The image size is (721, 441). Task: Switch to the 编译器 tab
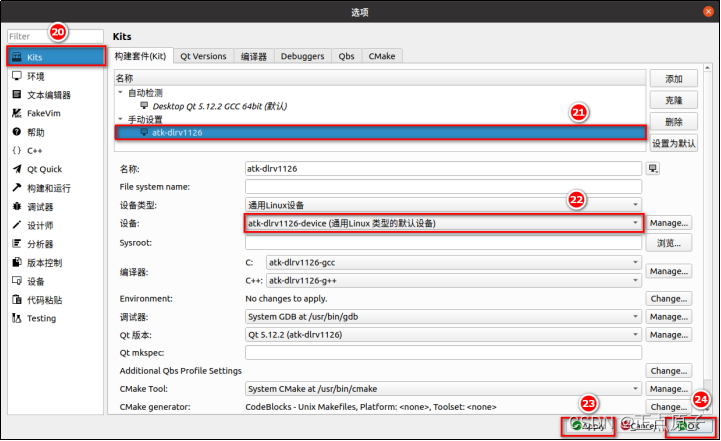pos(254,56)
